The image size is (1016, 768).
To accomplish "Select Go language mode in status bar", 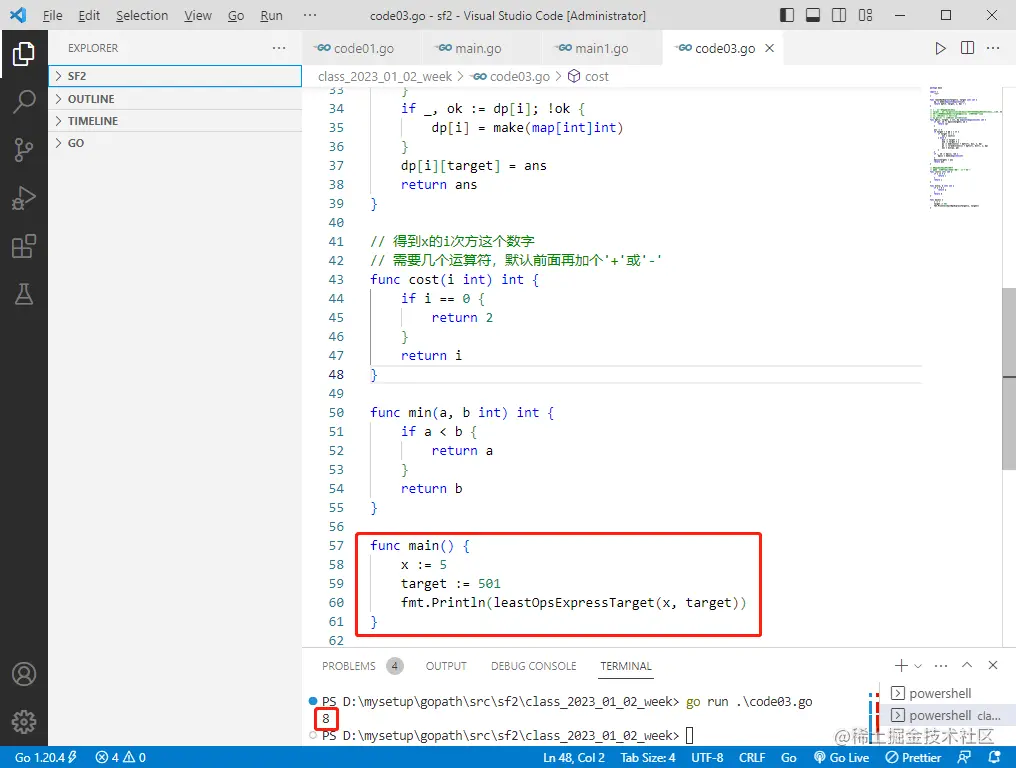I will pos(789,757).
